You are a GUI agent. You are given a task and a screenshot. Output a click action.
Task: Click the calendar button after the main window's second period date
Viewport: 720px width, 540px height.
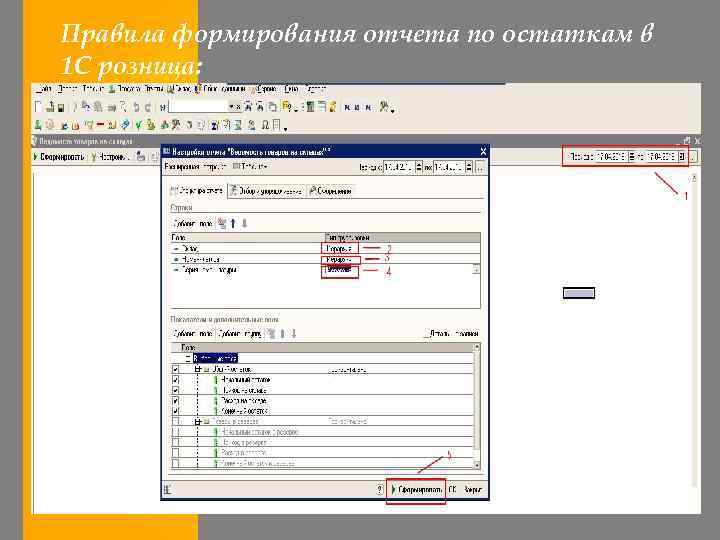(682, 157)
